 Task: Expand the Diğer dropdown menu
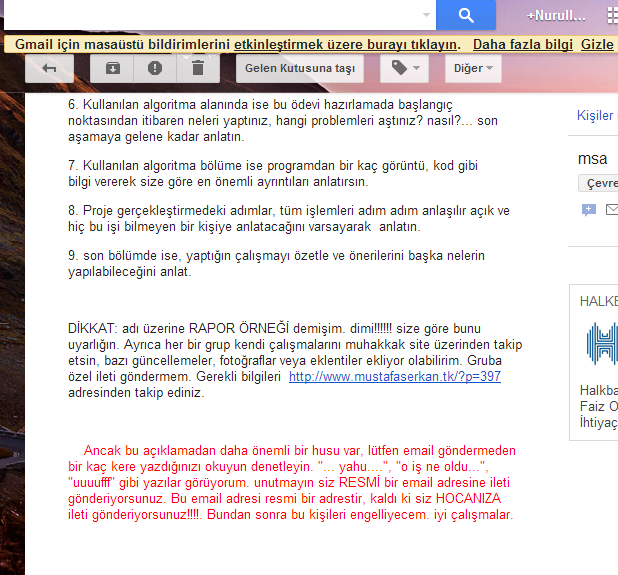click(x=473, y=69)
